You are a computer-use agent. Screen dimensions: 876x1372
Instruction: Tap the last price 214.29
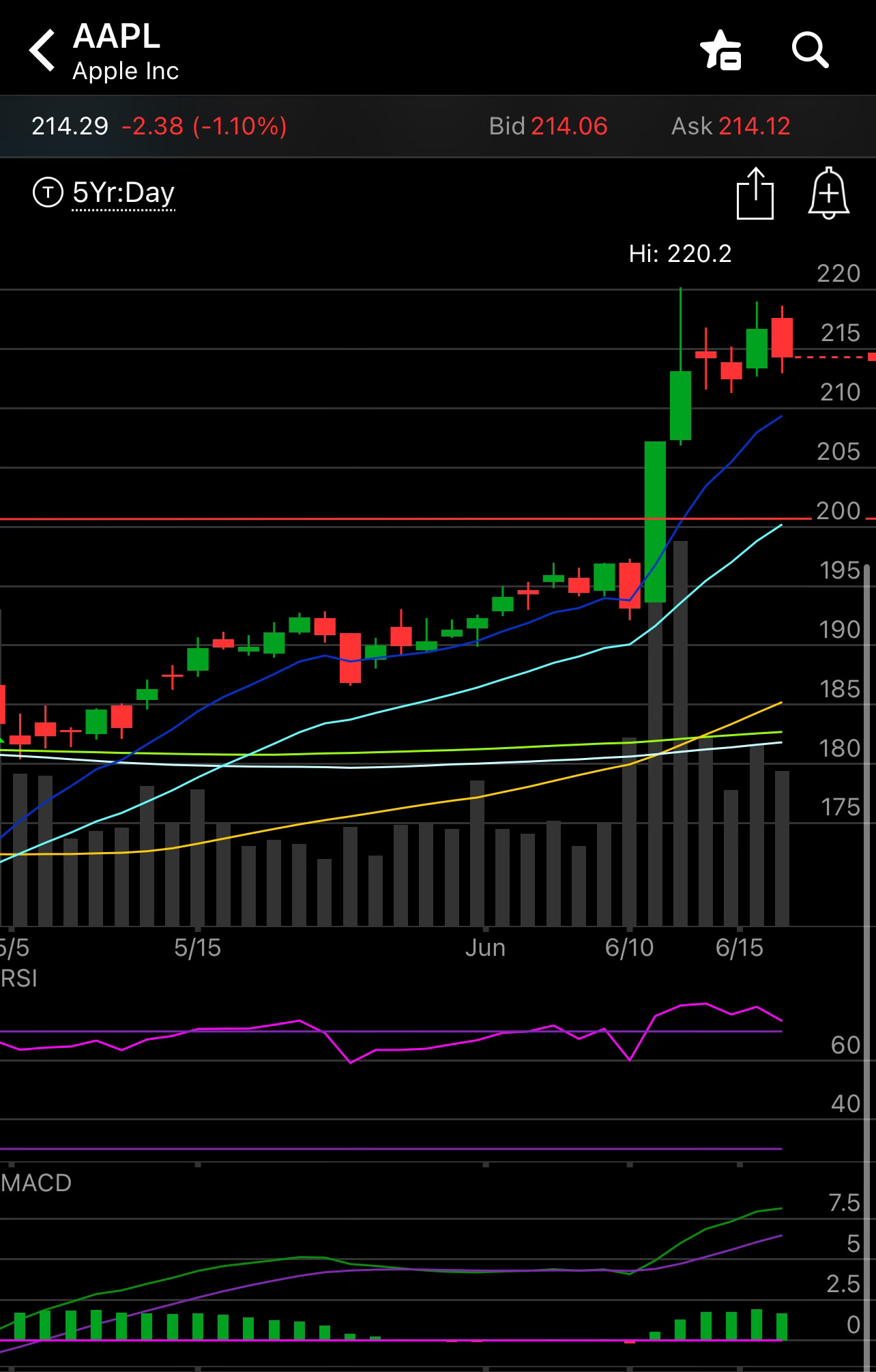(70, 126)
